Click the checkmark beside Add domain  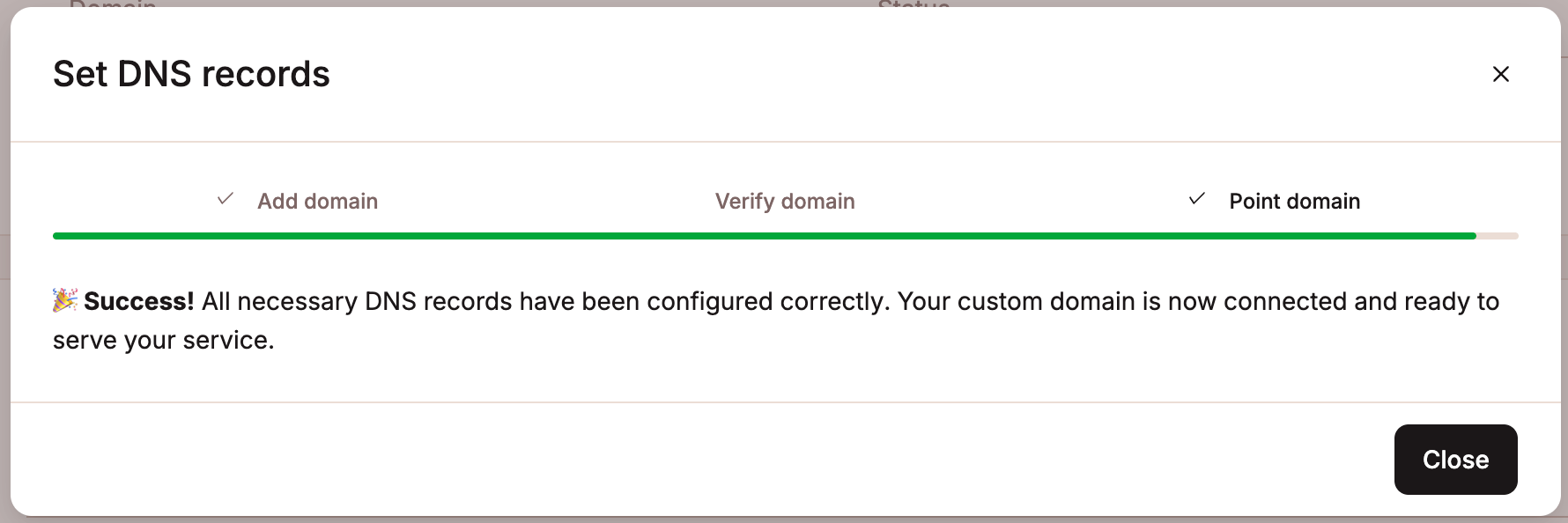click(226, 199)
